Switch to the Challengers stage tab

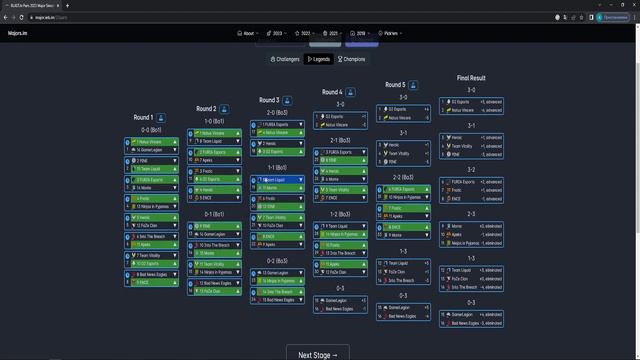285,59
